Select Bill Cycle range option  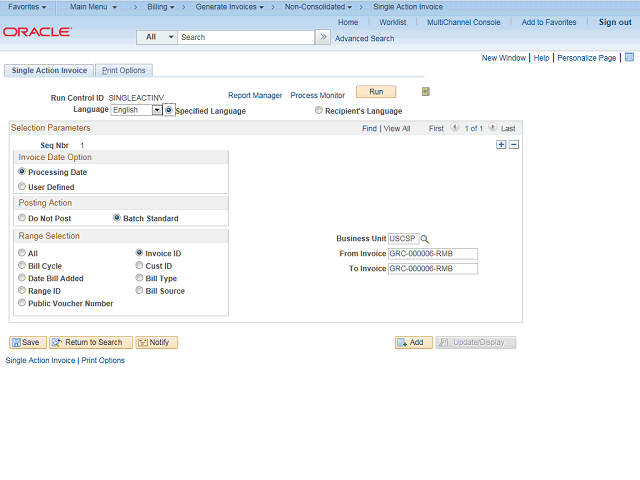point(22,266)
